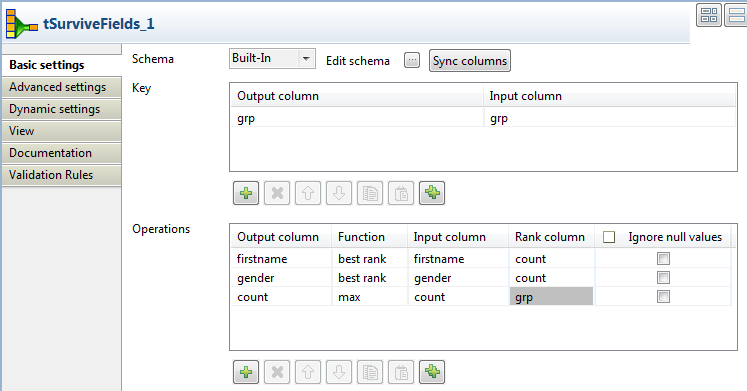This screenshot has height=391, width=747.
Task: Select firstname input column cell
Action: [458, 259]
